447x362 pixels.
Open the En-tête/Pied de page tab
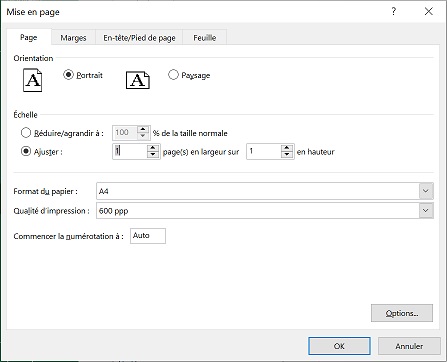tap(139, 38)
